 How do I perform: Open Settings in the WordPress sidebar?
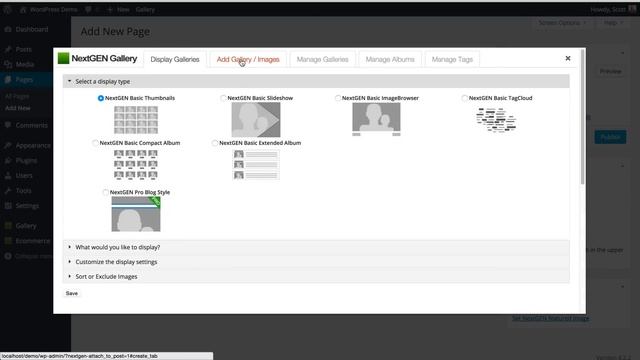tap(27, 206)
